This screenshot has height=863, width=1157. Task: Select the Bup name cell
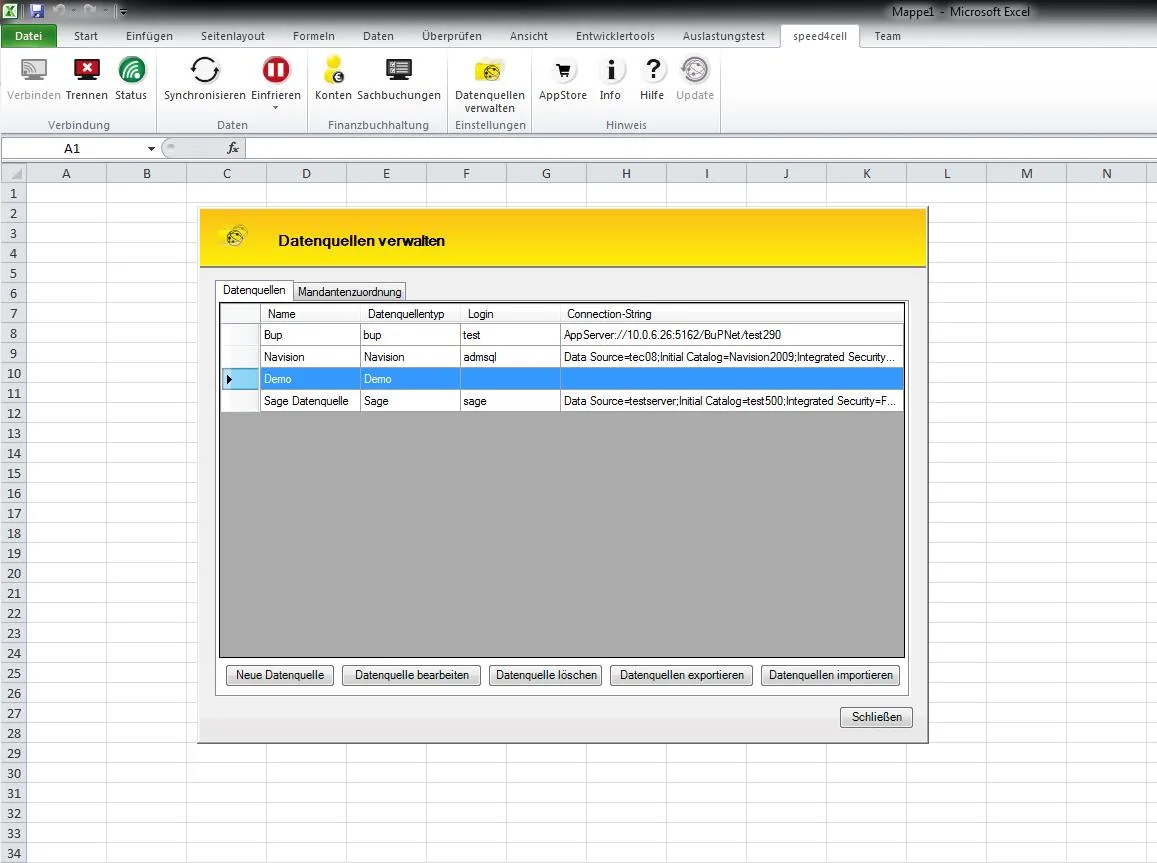tap(310, 335)
